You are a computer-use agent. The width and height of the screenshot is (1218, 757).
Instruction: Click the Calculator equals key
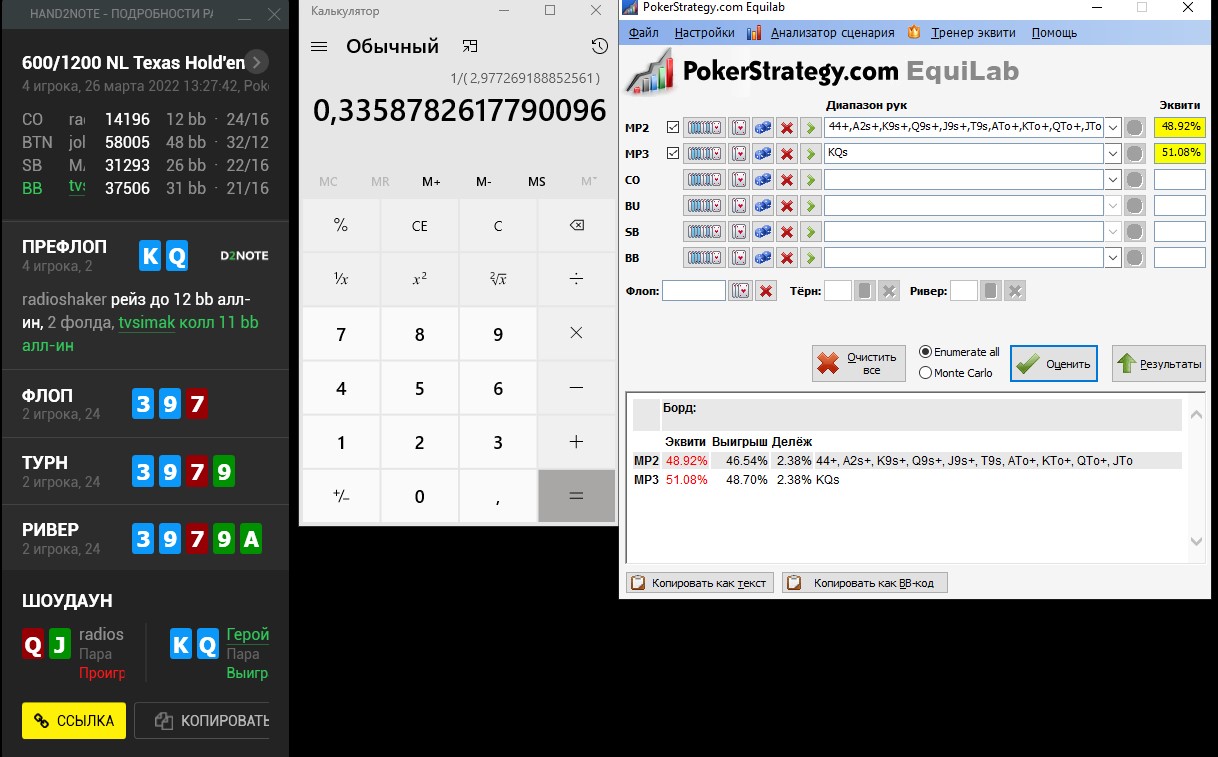tap(576, 496)
